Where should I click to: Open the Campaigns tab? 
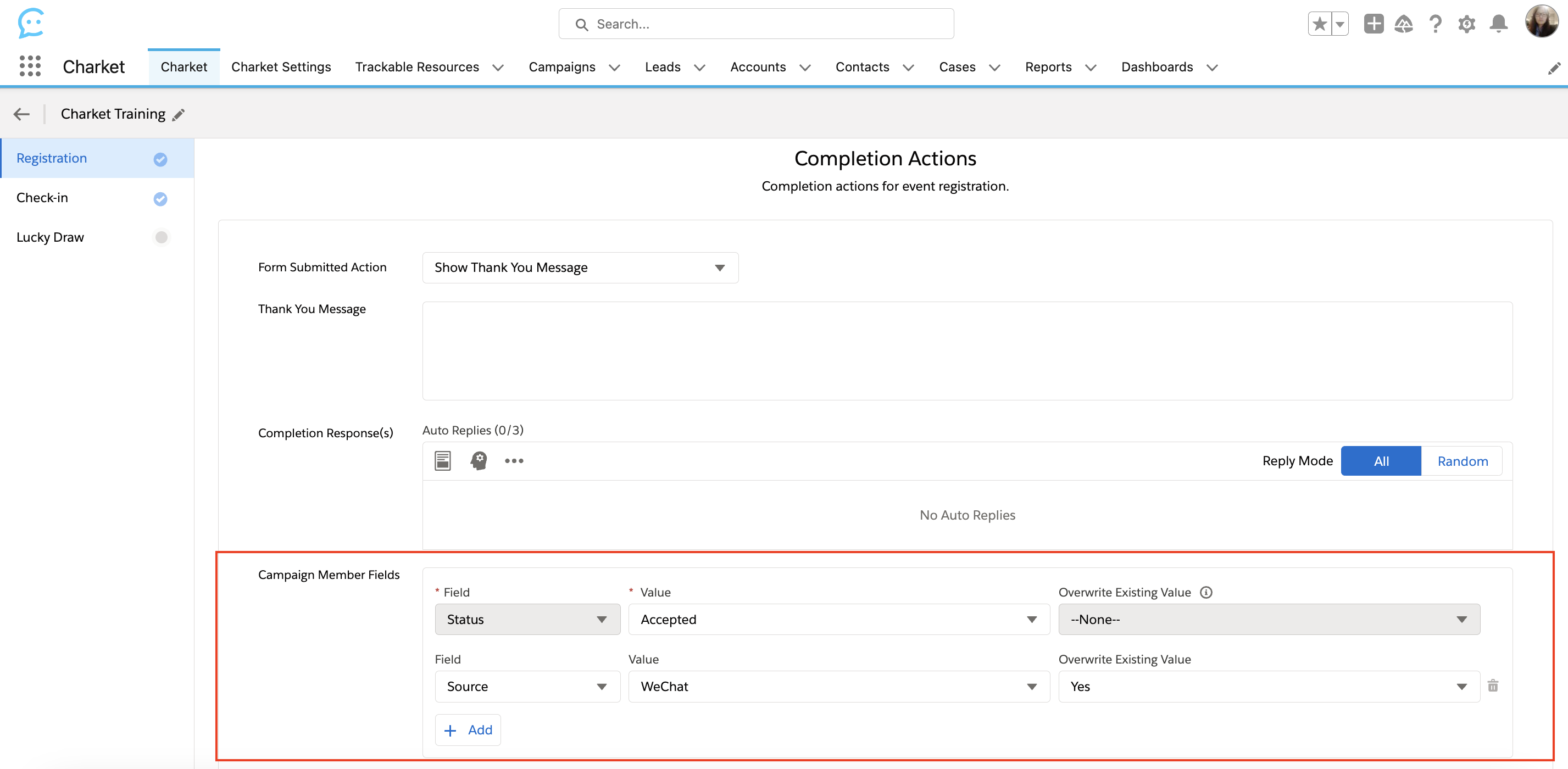coord(562,67)
